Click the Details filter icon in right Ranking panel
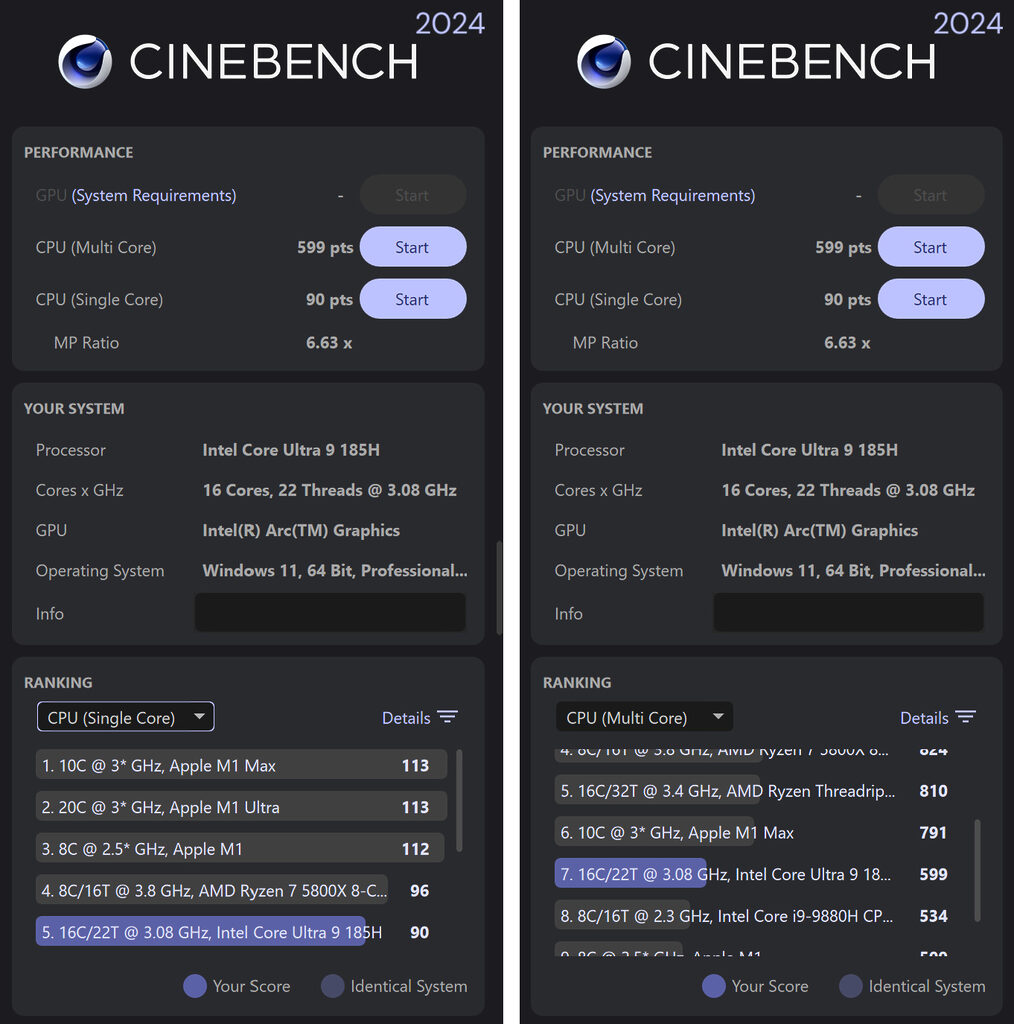Viewport: 1014px width, 1024px height. tap(965, 717)
